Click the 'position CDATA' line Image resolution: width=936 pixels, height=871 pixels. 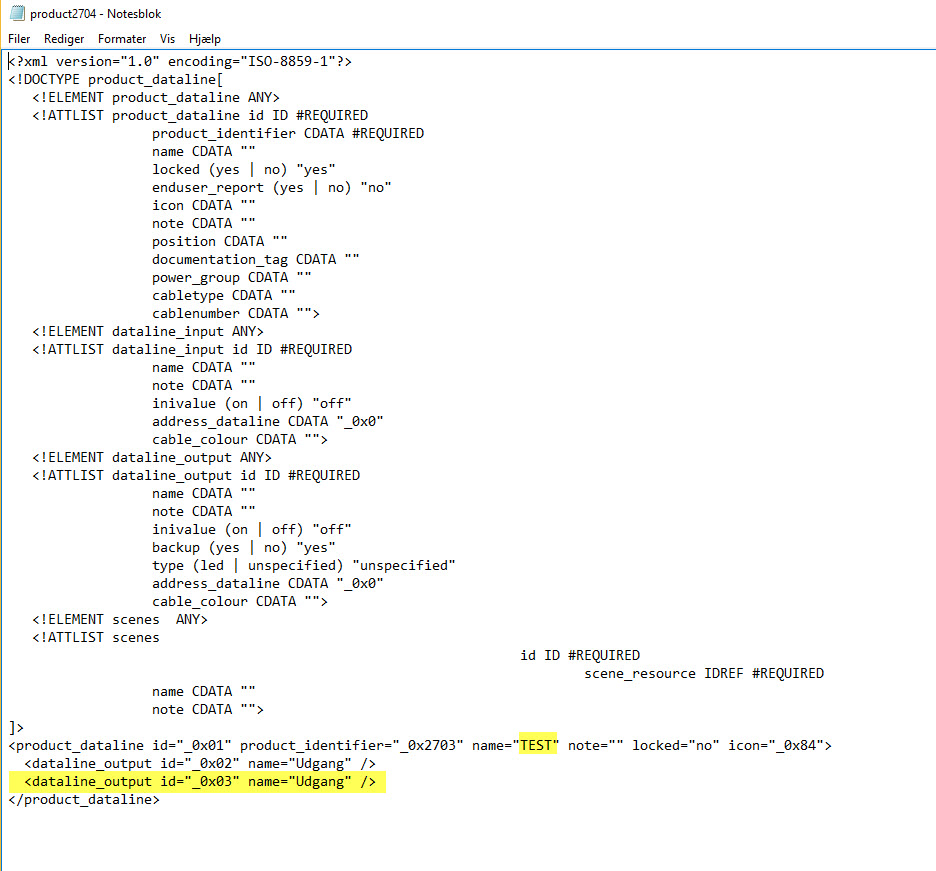coord(220,241)
